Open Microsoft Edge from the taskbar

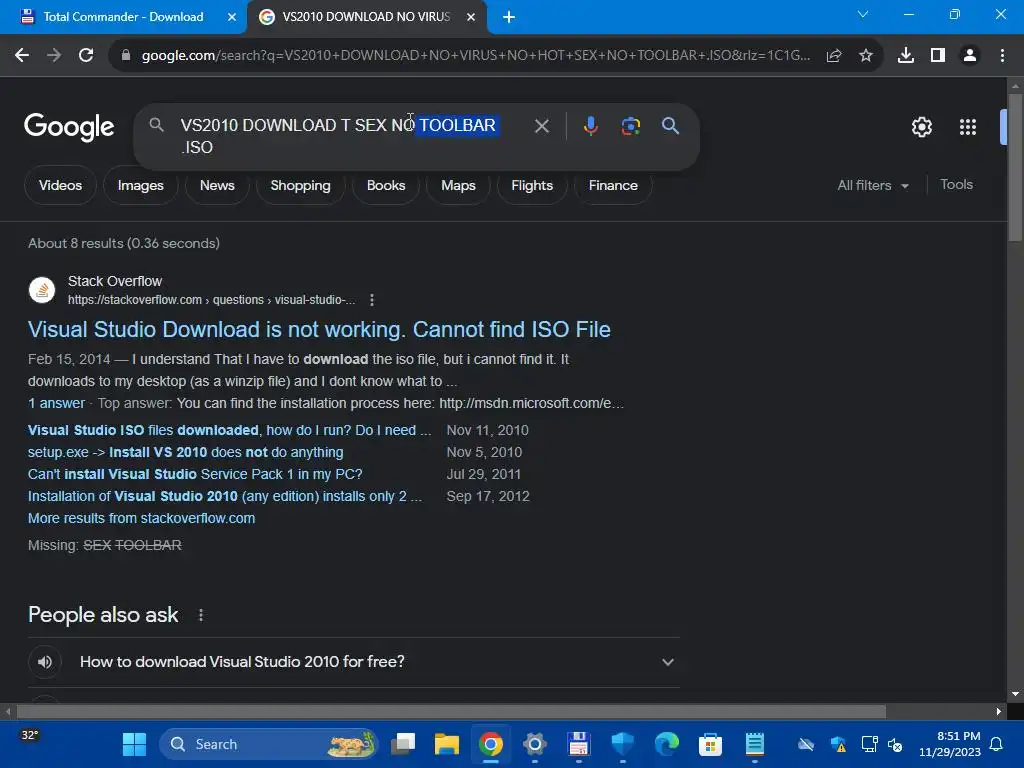[667, 744]
